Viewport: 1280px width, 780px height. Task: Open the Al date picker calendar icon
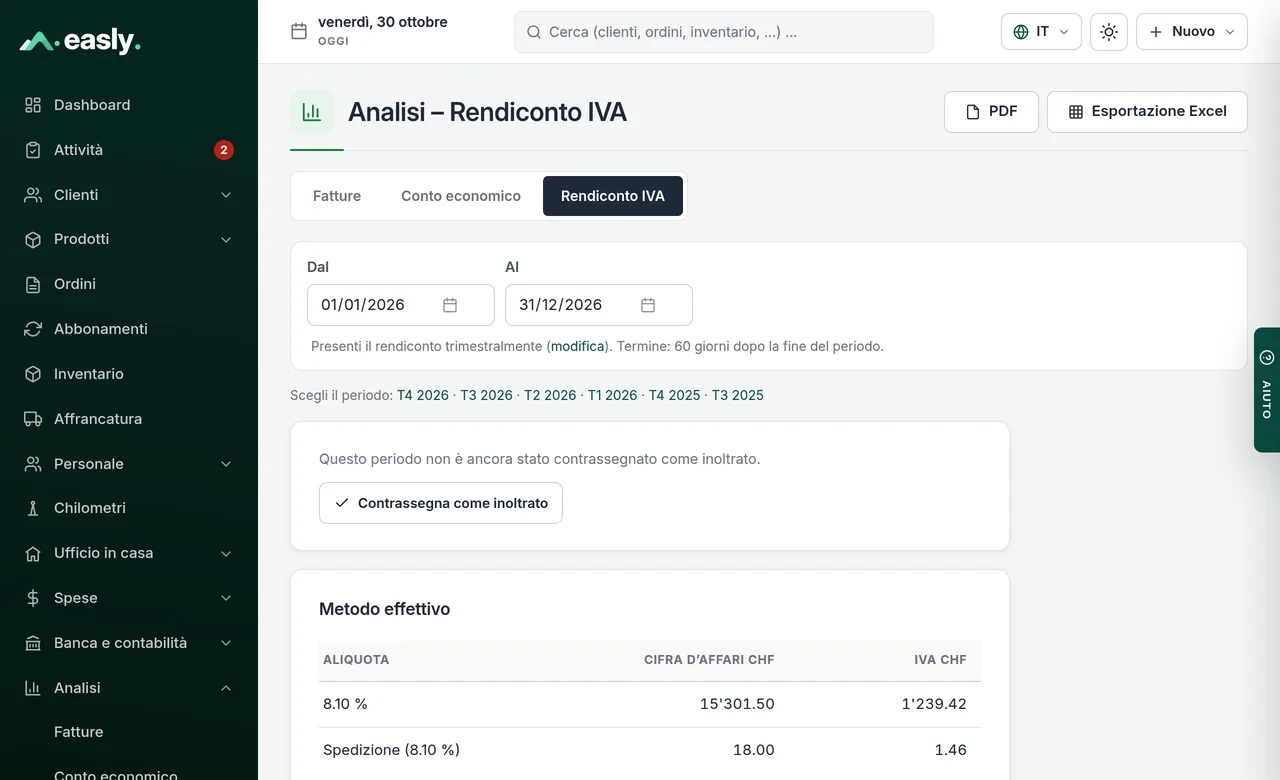648,305
